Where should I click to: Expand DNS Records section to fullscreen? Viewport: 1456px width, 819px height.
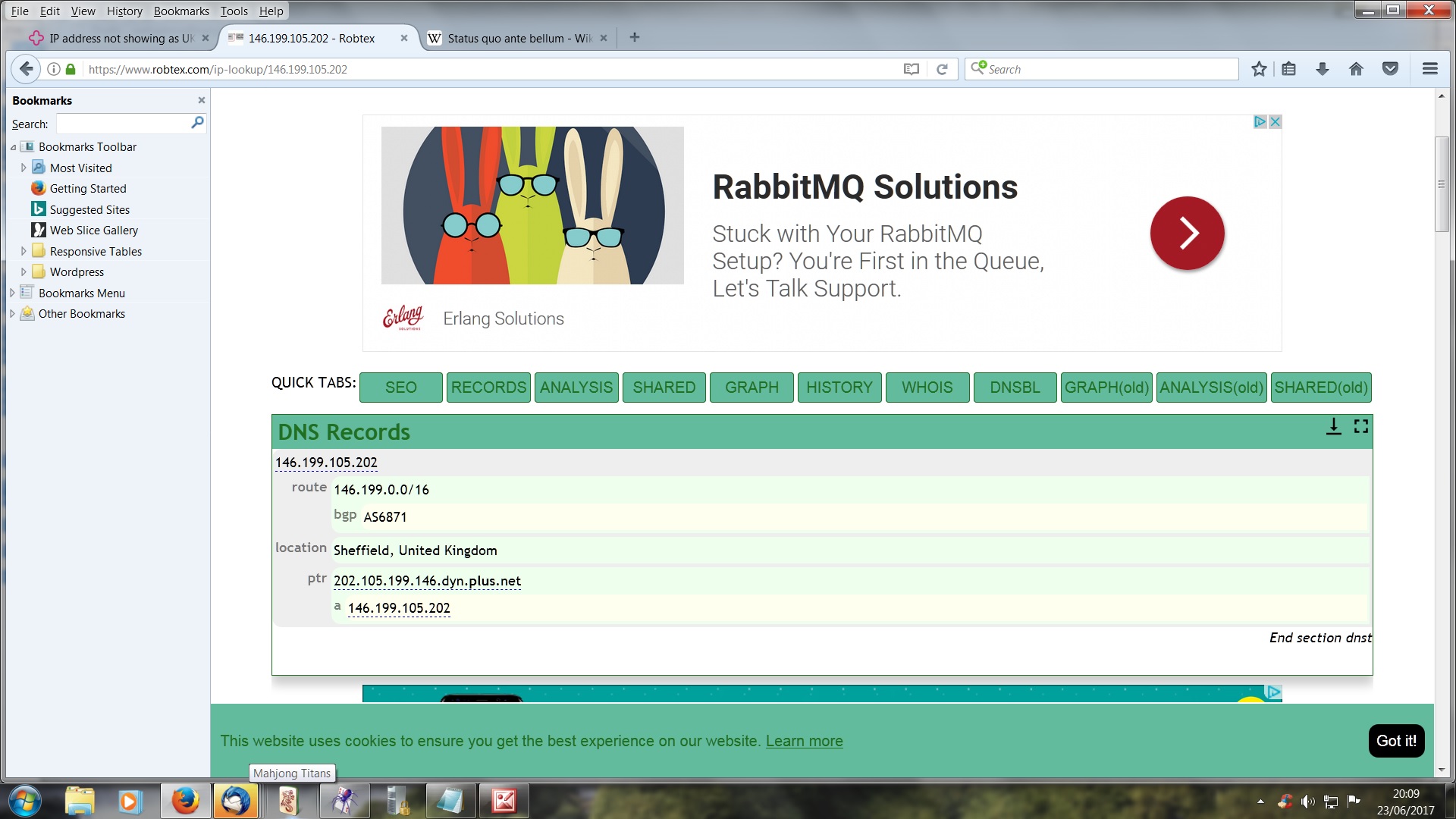1361,427
